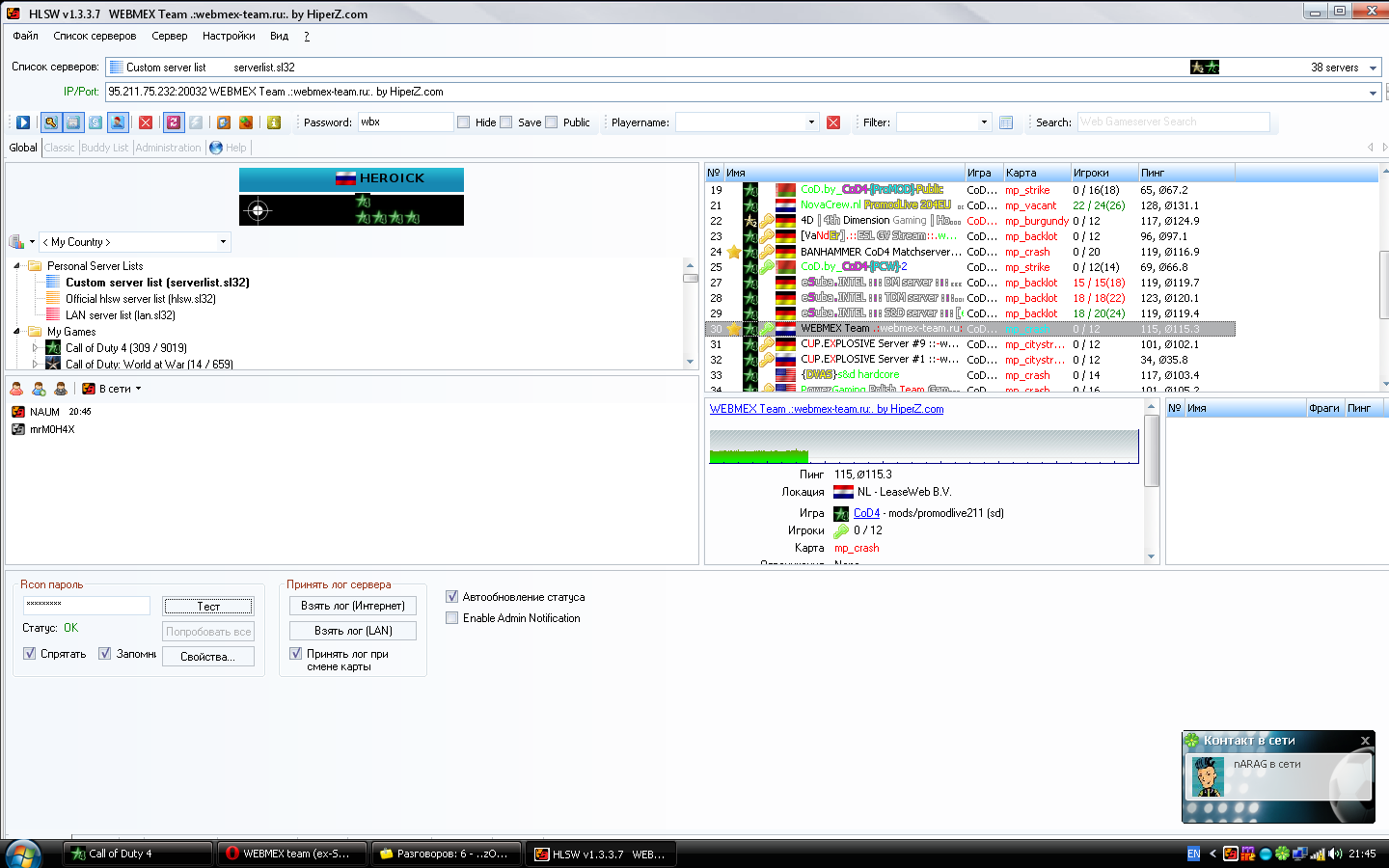The width and height of the screenshot is (1389, 868).
Task: Open the 'Сервер' menu
Action: (170, 36)
